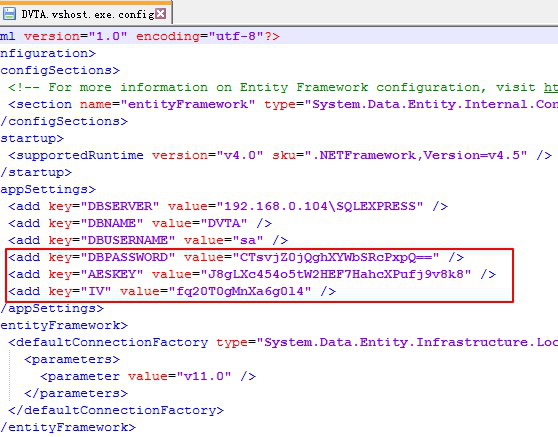The height and width of the screenshot is (437, 558).
Task: Click the parameter value v11.0
Action: click(x=204, y=377)
